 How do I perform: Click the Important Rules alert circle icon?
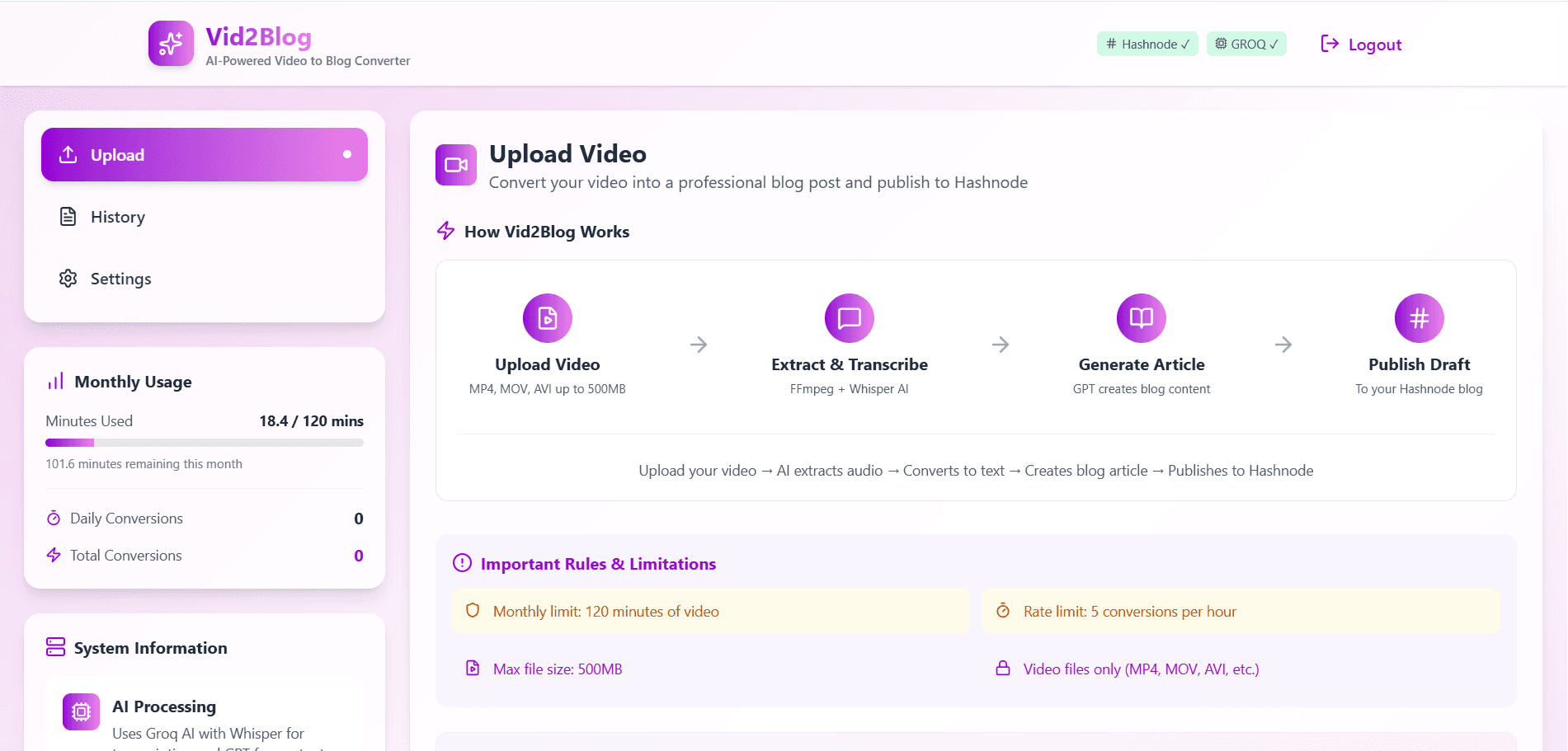coord(463,563)
